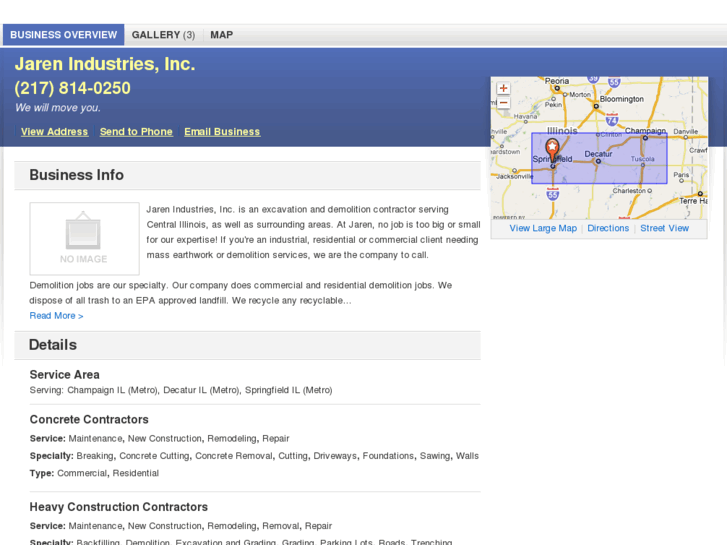727x545 pixels.
Task: Click the Send to Phone link
Action: [x=136, y=132]
